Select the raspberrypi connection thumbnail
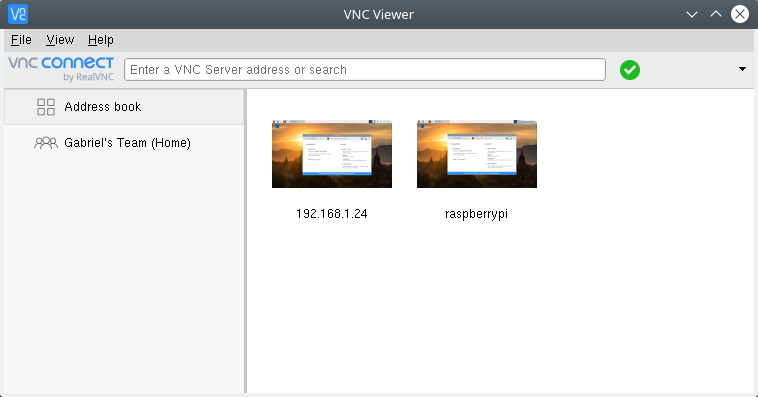The height and width of the screenshot is (397, 758). [477, 154]
